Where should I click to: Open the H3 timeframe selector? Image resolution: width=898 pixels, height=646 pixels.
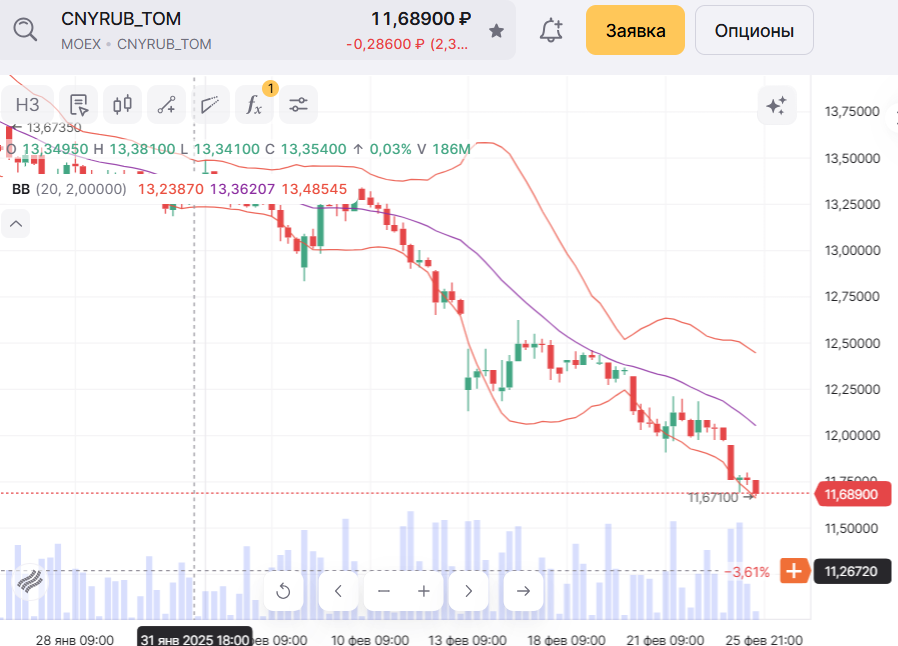28,104
